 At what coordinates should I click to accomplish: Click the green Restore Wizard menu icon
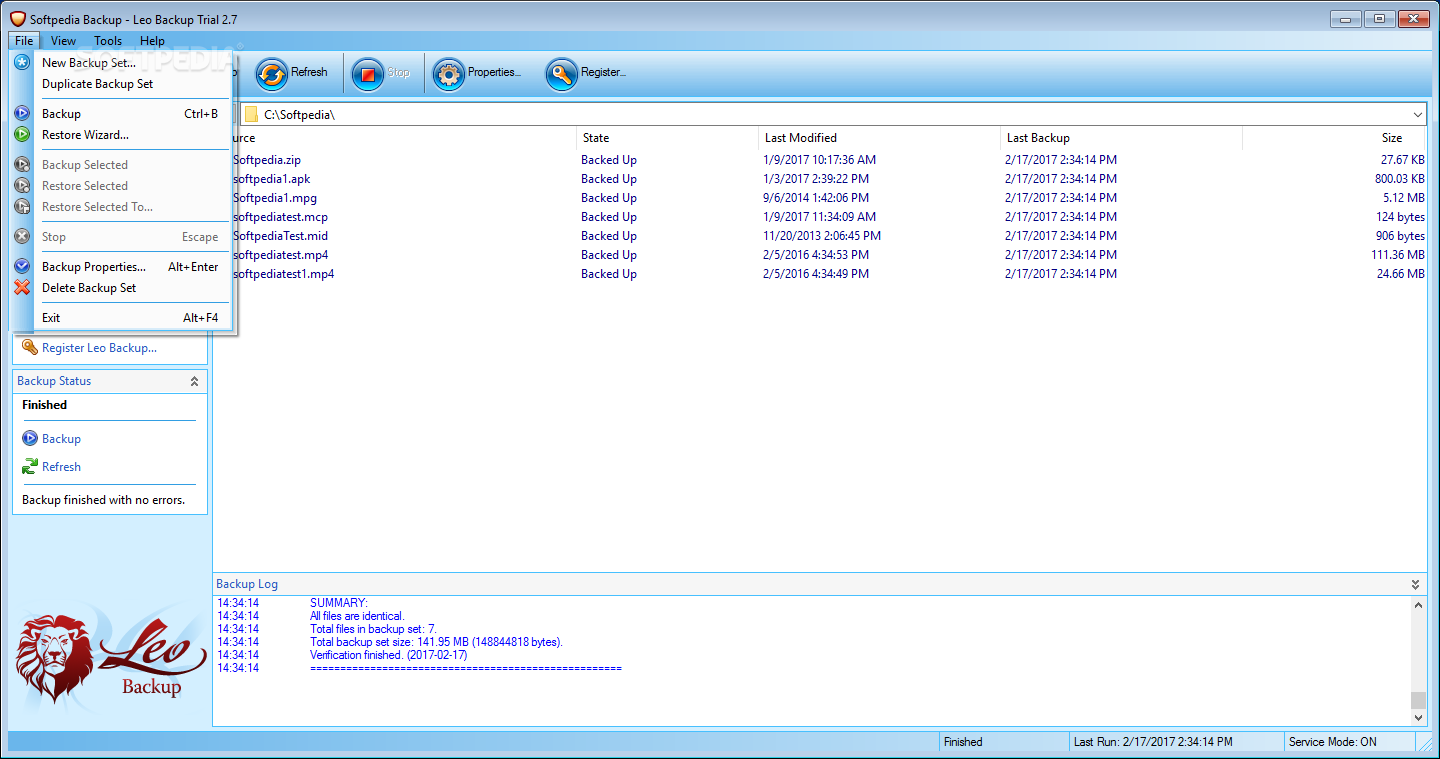[22, 134]
